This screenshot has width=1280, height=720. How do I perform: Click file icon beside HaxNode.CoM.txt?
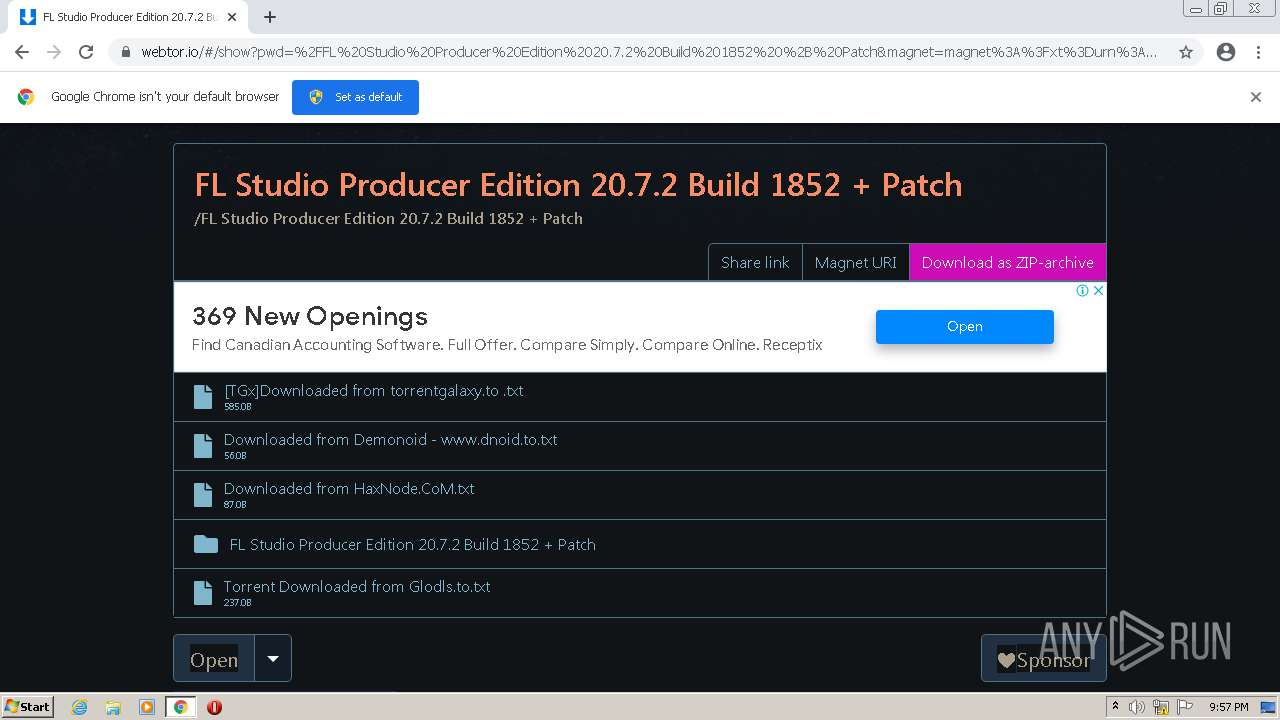coord(203,495)
